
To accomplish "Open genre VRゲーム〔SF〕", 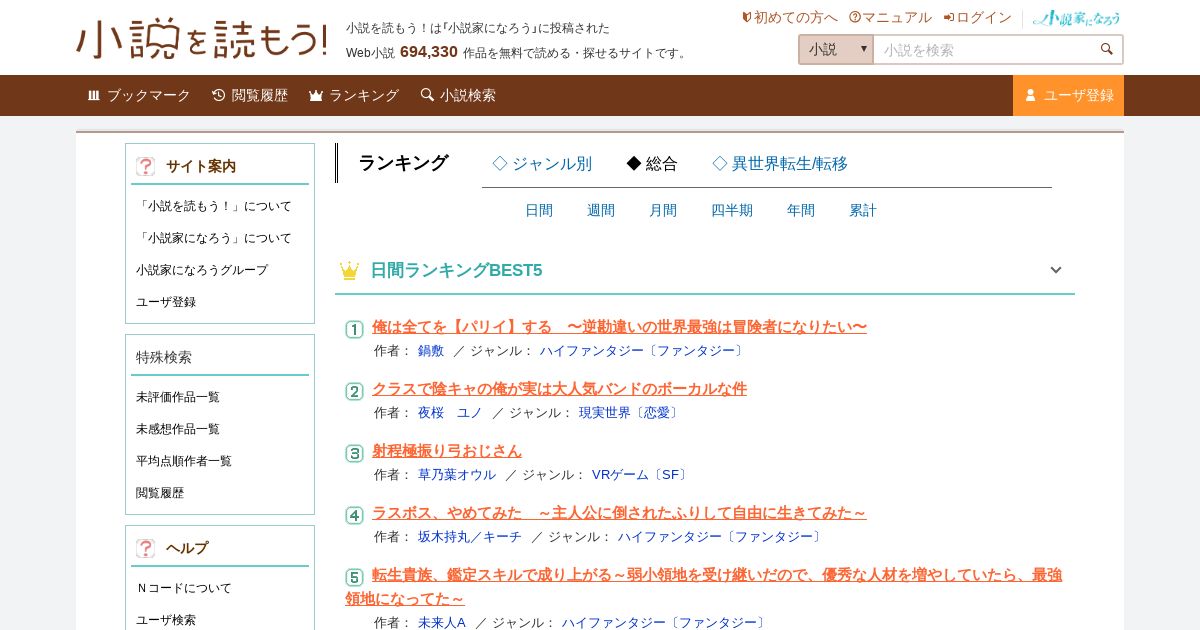I will click(x=641, y=475).
